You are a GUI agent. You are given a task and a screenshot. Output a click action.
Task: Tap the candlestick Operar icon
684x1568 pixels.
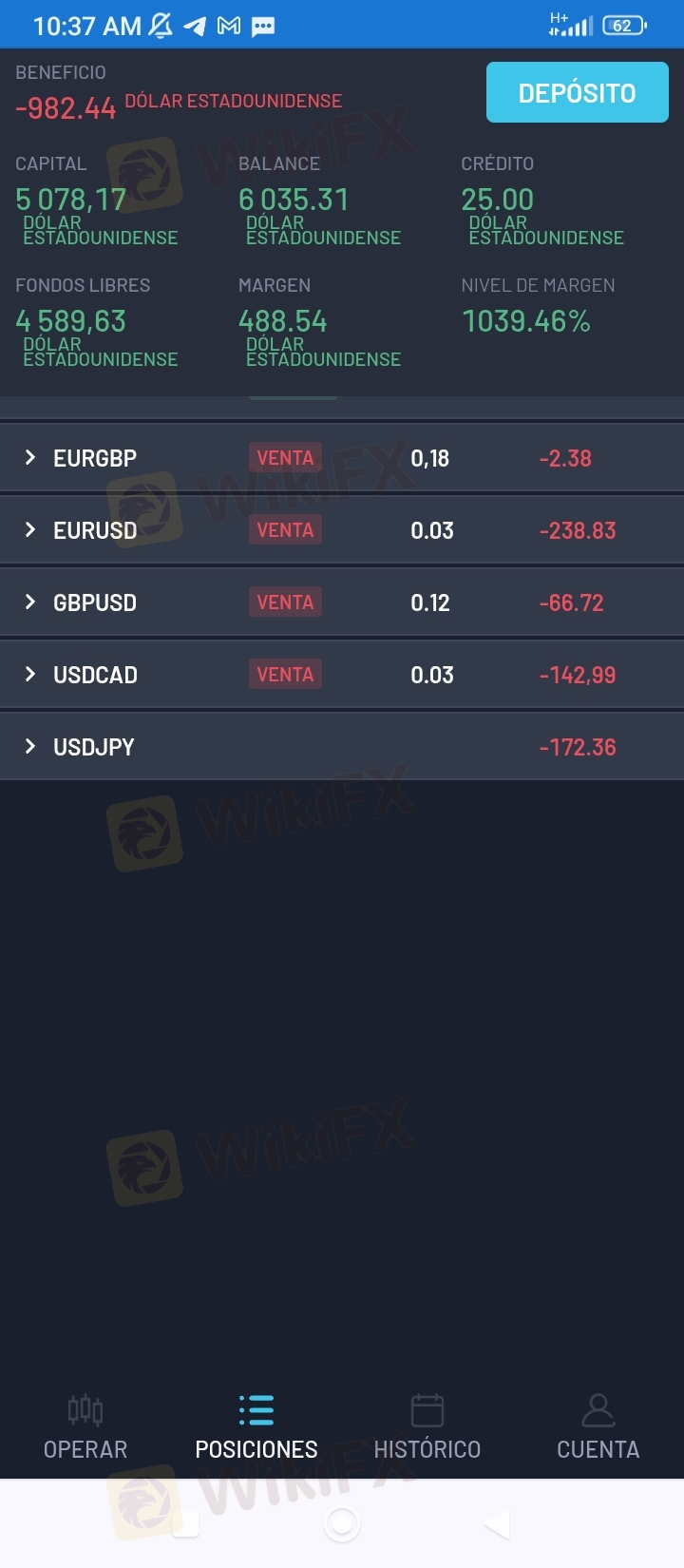pyautogui.click(x=85, y=1409)
